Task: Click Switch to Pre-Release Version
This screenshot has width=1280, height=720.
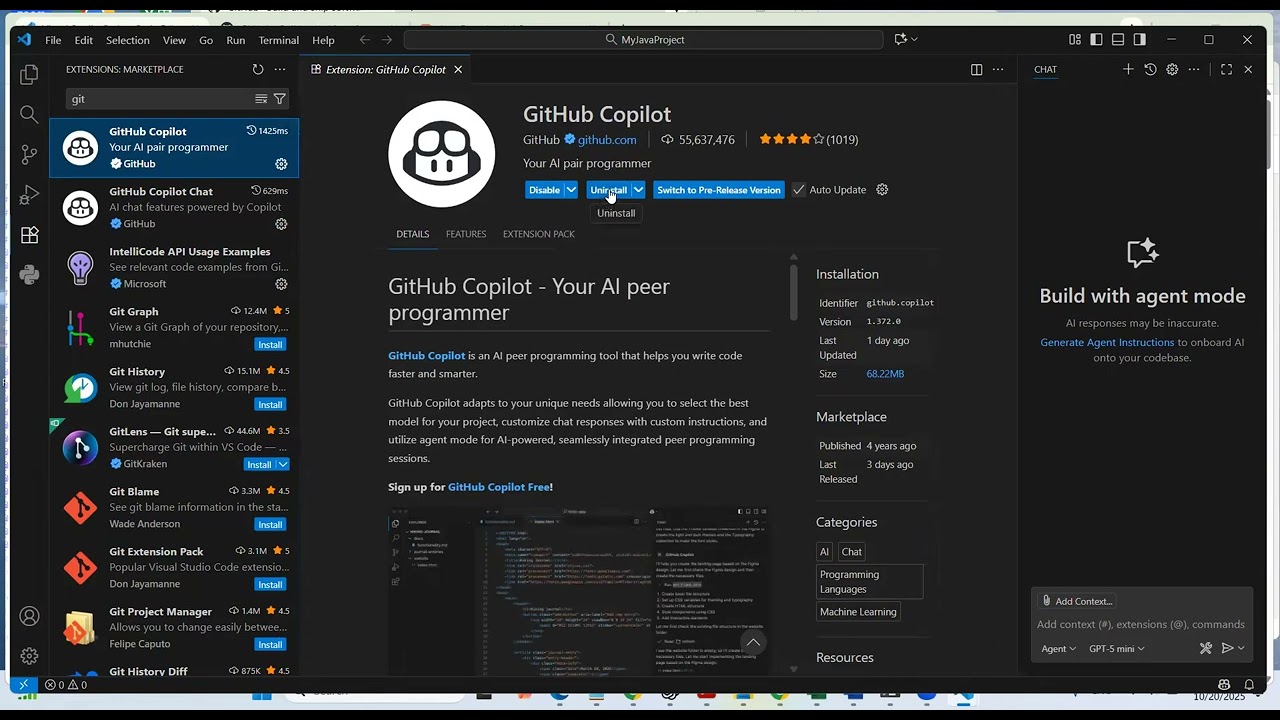Action: tap(719, 190)
